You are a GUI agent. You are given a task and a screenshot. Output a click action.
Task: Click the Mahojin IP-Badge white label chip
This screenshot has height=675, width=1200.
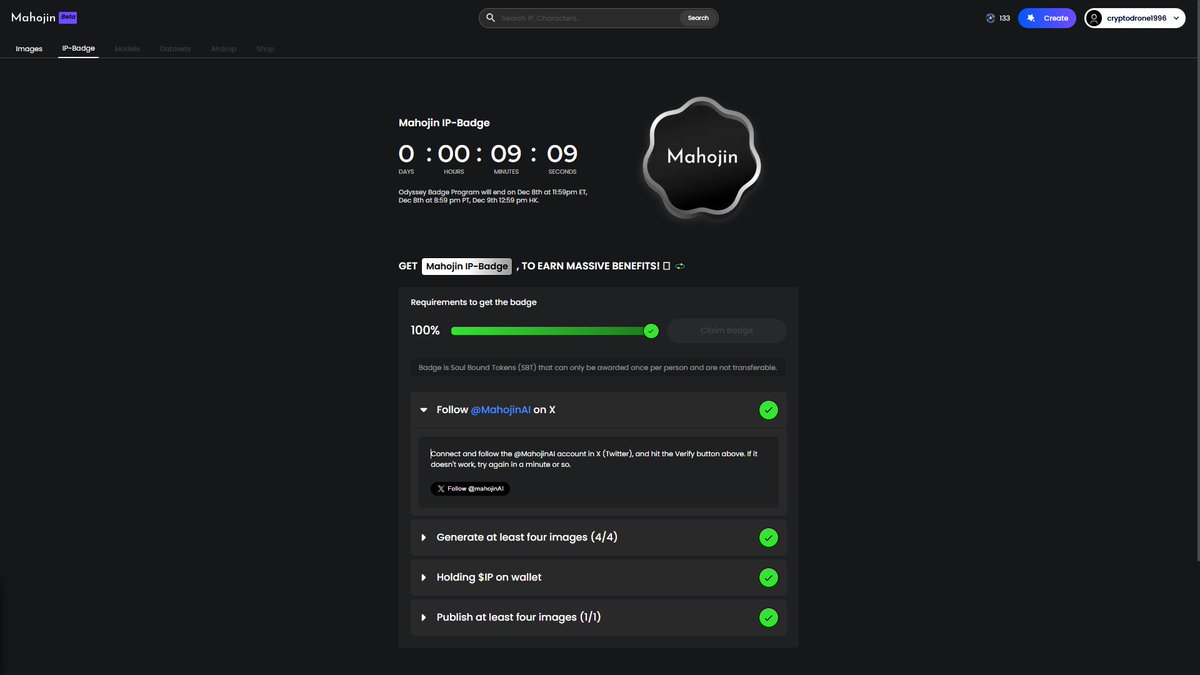466,266
